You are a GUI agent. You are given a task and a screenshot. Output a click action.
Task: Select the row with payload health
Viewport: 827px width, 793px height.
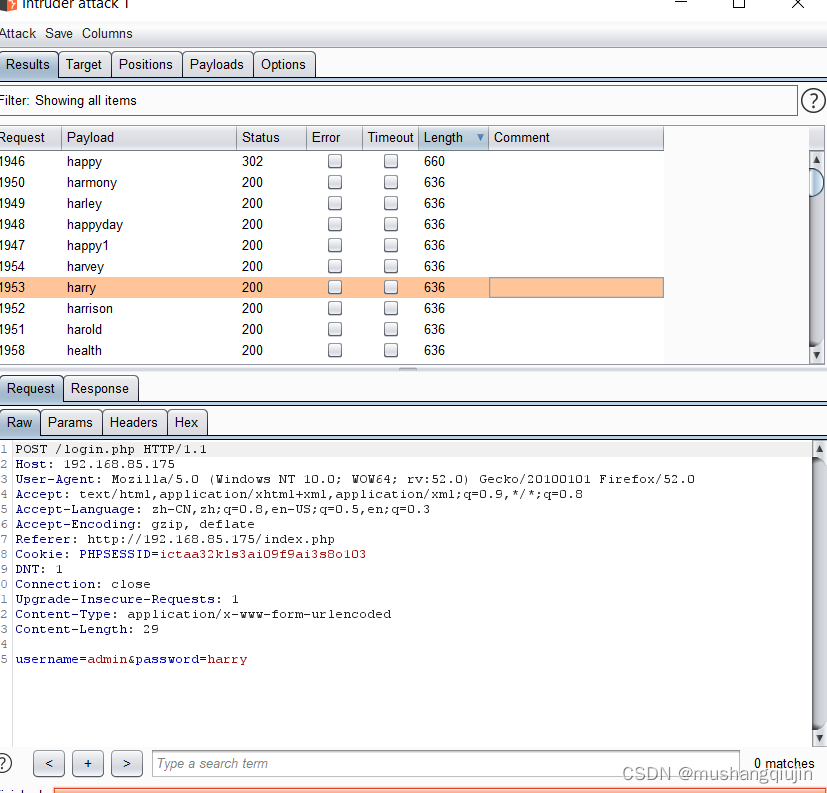pos(332,350)
